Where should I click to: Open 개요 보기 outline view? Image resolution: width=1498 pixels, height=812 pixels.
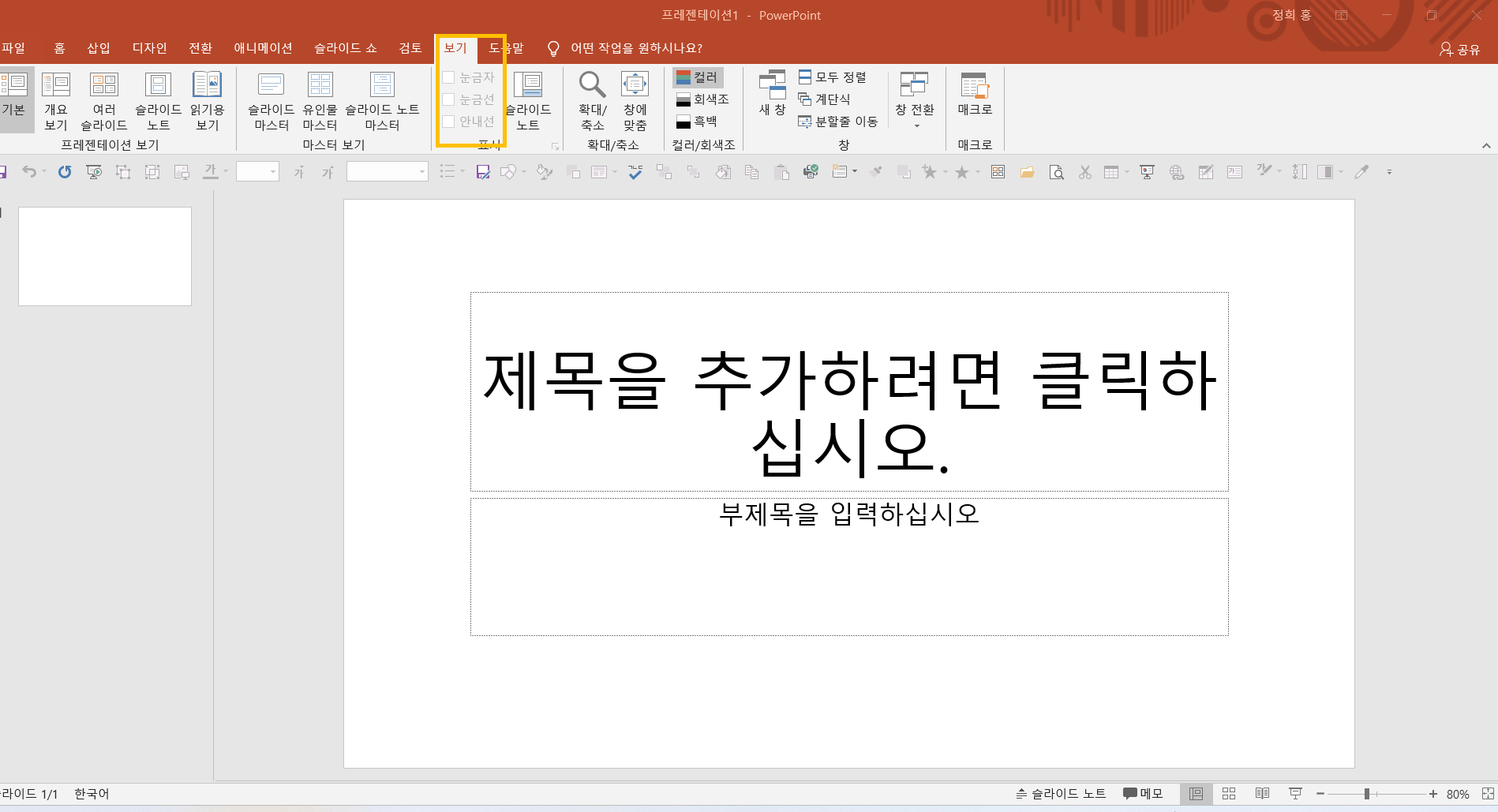[x=56, y=101]
